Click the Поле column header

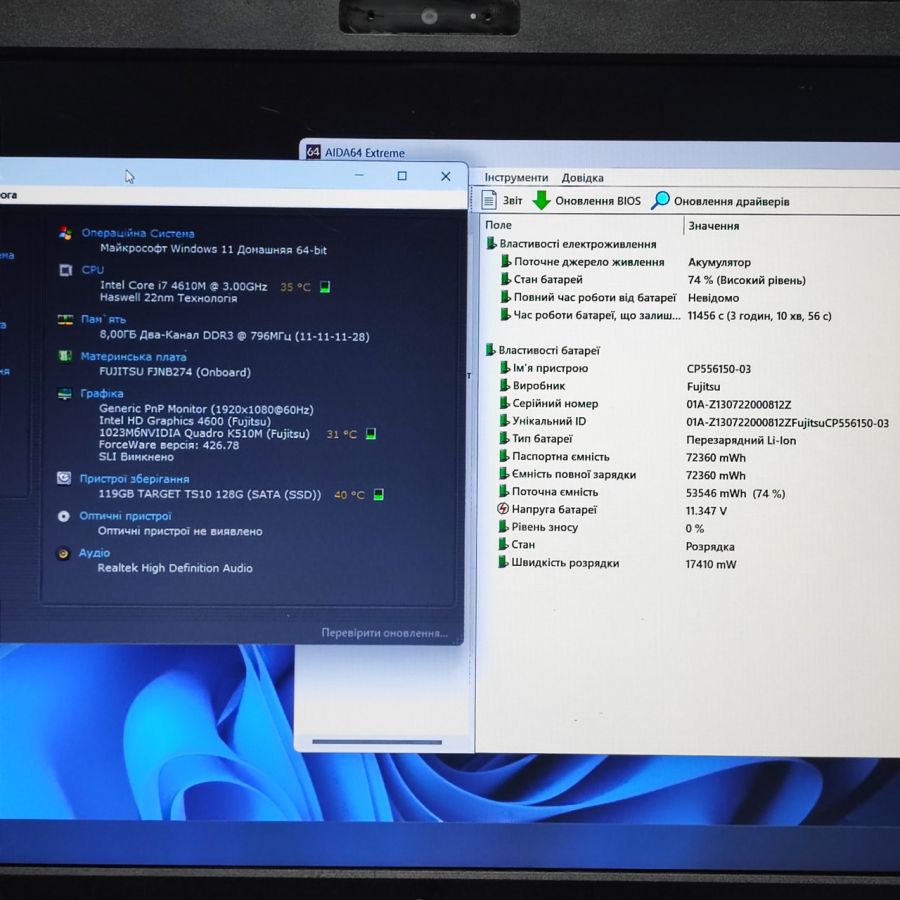point(498,225)
